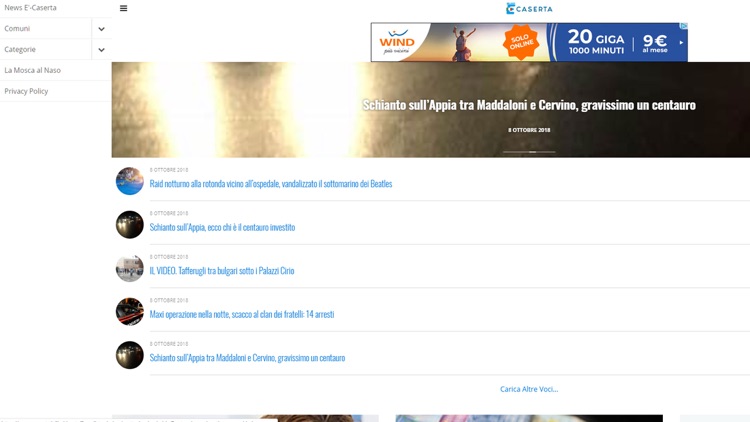
Task: Open IL VIDEO Tafferugli tra bulgari article
Action: 222,271
